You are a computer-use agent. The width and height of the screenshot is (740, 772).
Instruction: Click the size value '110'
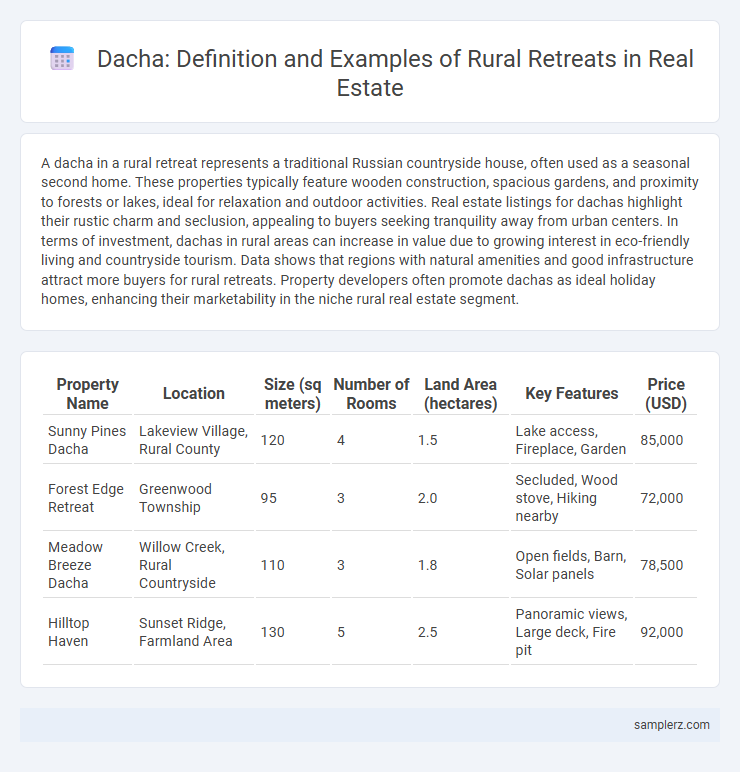click(273, 565)
